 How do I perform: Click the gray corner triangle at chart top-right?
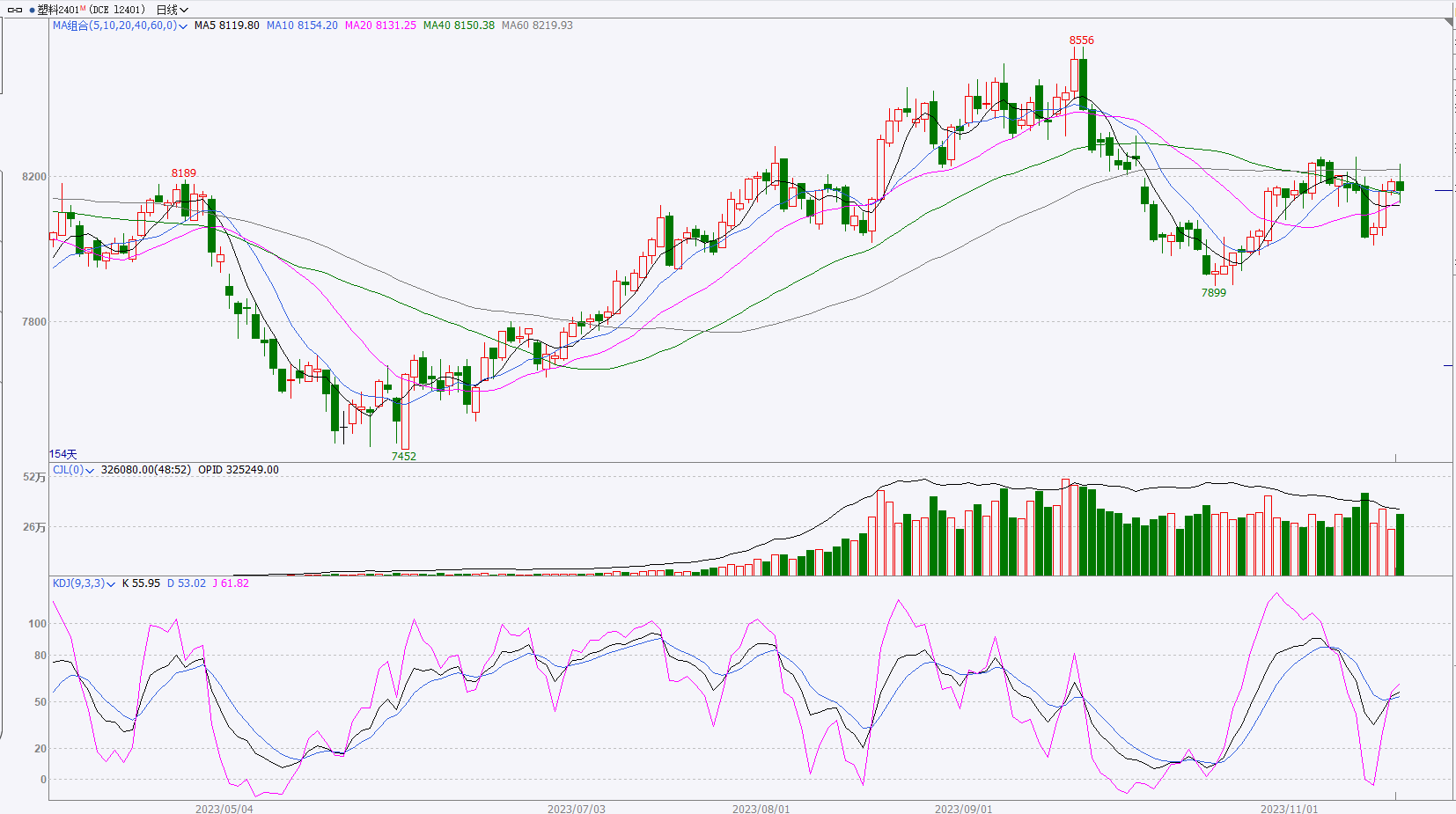pos(1448,22)
